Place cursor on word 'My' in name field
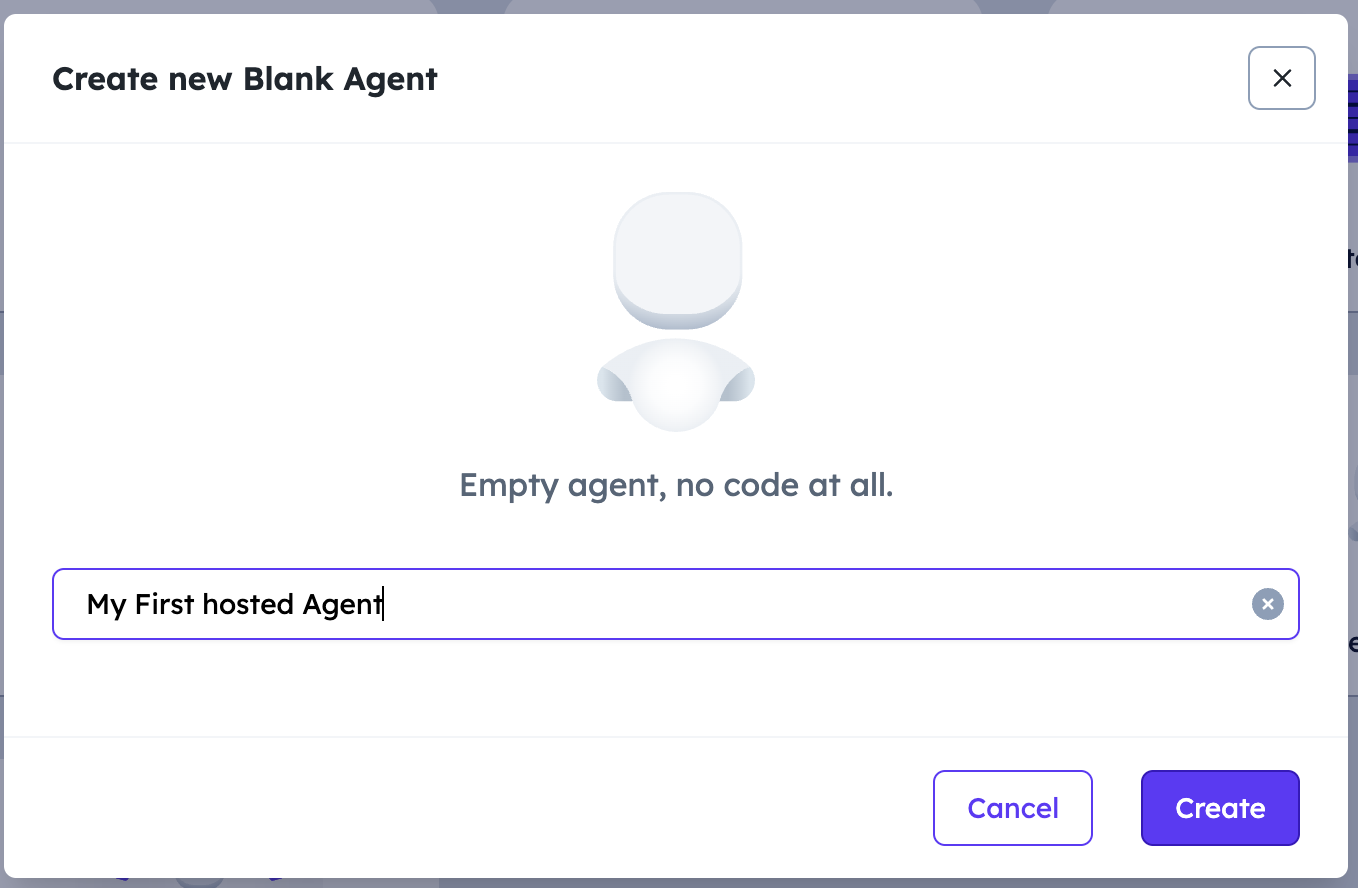 (x=106, y=605)
